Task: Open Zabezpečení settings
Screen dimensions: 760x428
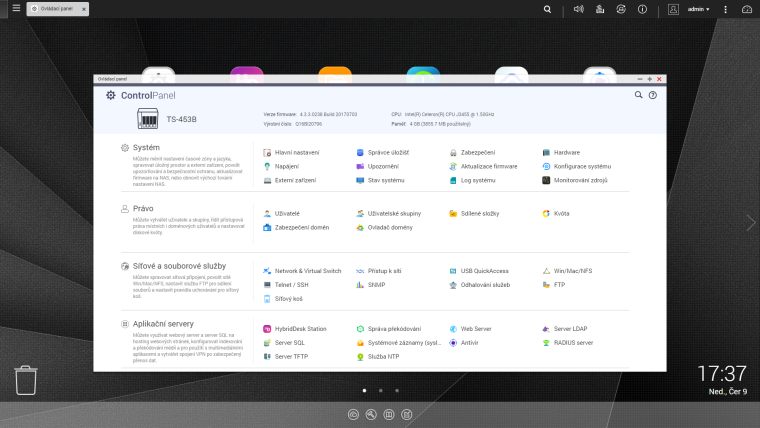Action: (473, 153)
